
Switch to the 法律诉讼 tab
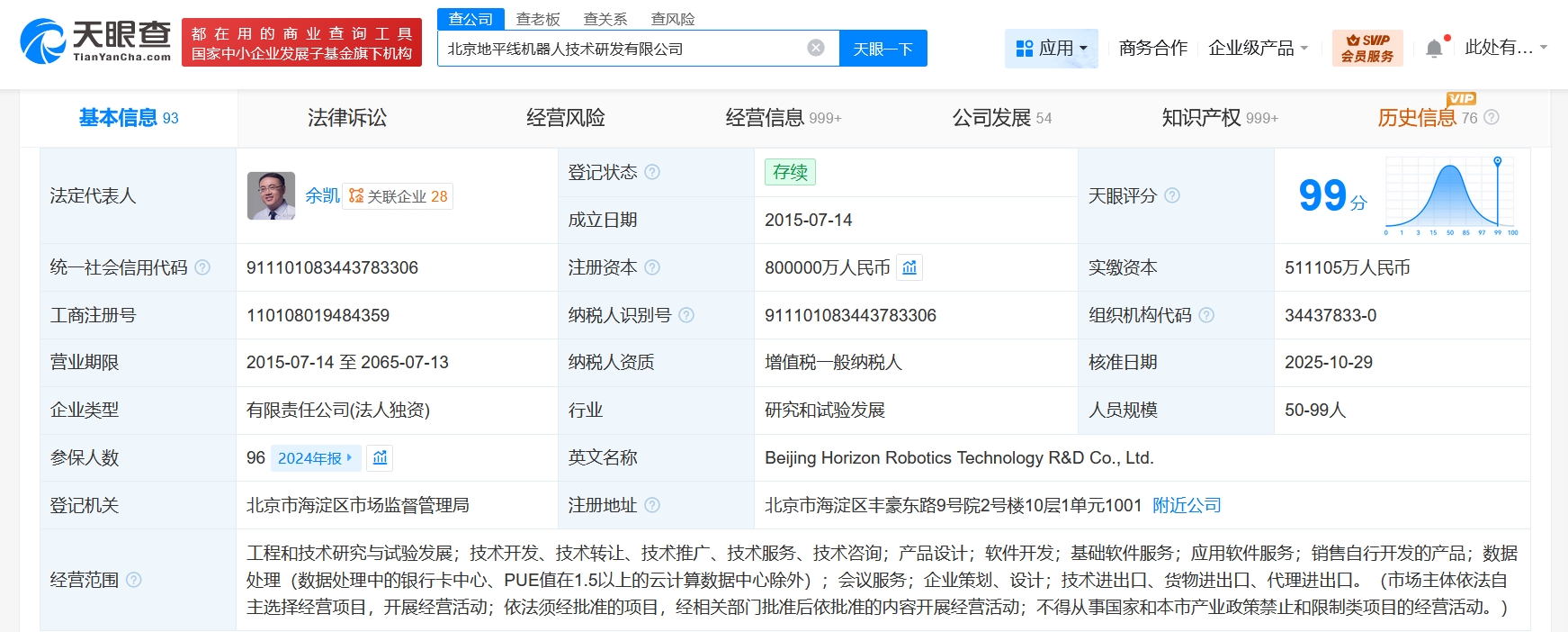click(347, 118)
